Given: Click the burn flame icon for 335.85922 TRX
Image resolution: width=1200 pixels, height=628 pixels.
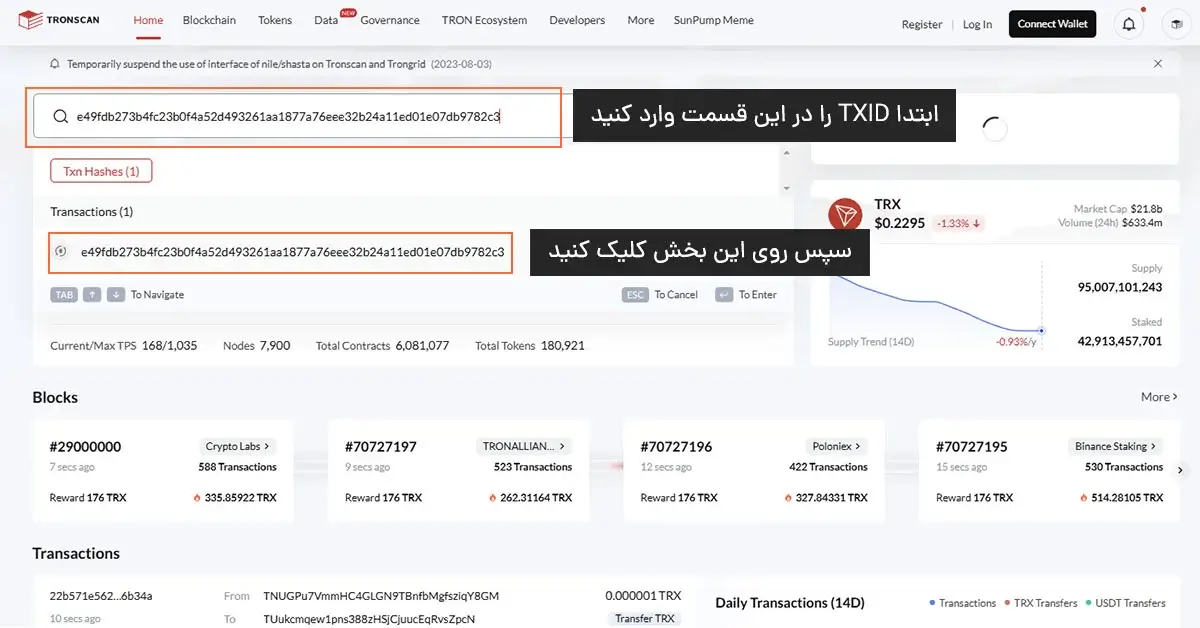Looking at the screenshot, I should pos(196,497).
